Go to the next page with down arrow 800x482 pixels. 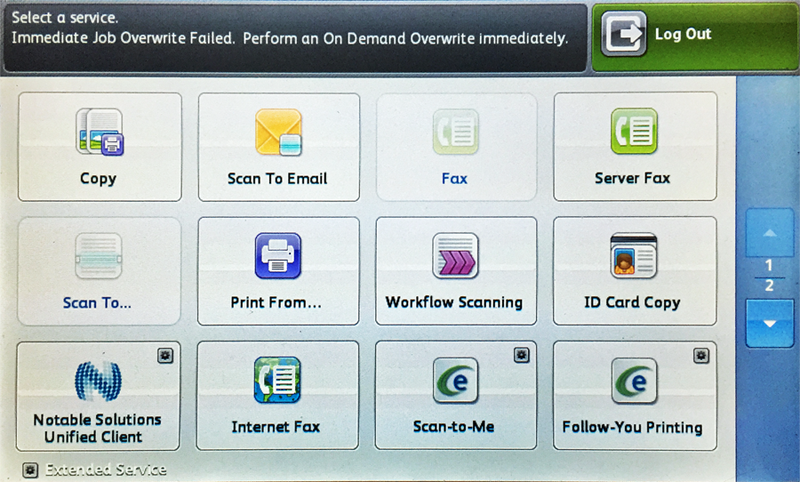[x=769, y=324]
